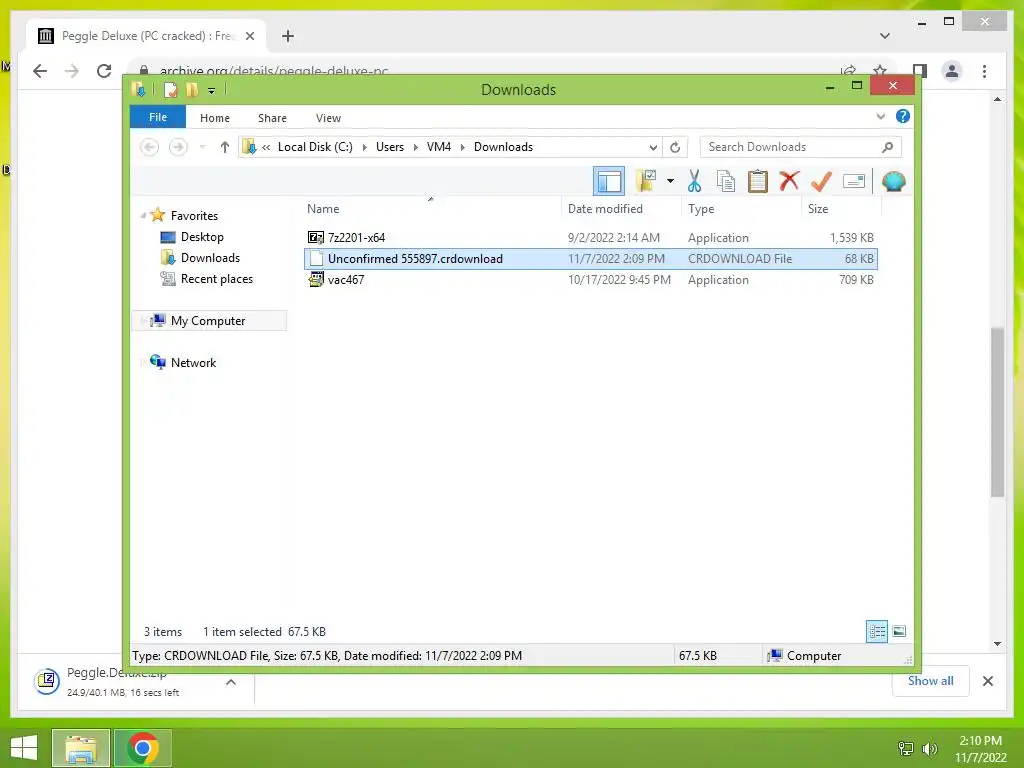The height and width of the screenshot is (768, 1024).
Task: Close the Peggle Deluxe Chrome tab
Action: click(x=249, y=36)
